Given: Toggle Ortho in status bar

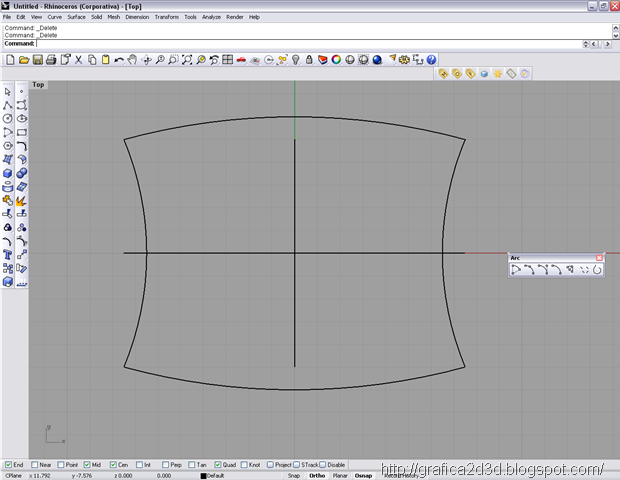Looking at the screenshot, I should (x=317, y=476).
